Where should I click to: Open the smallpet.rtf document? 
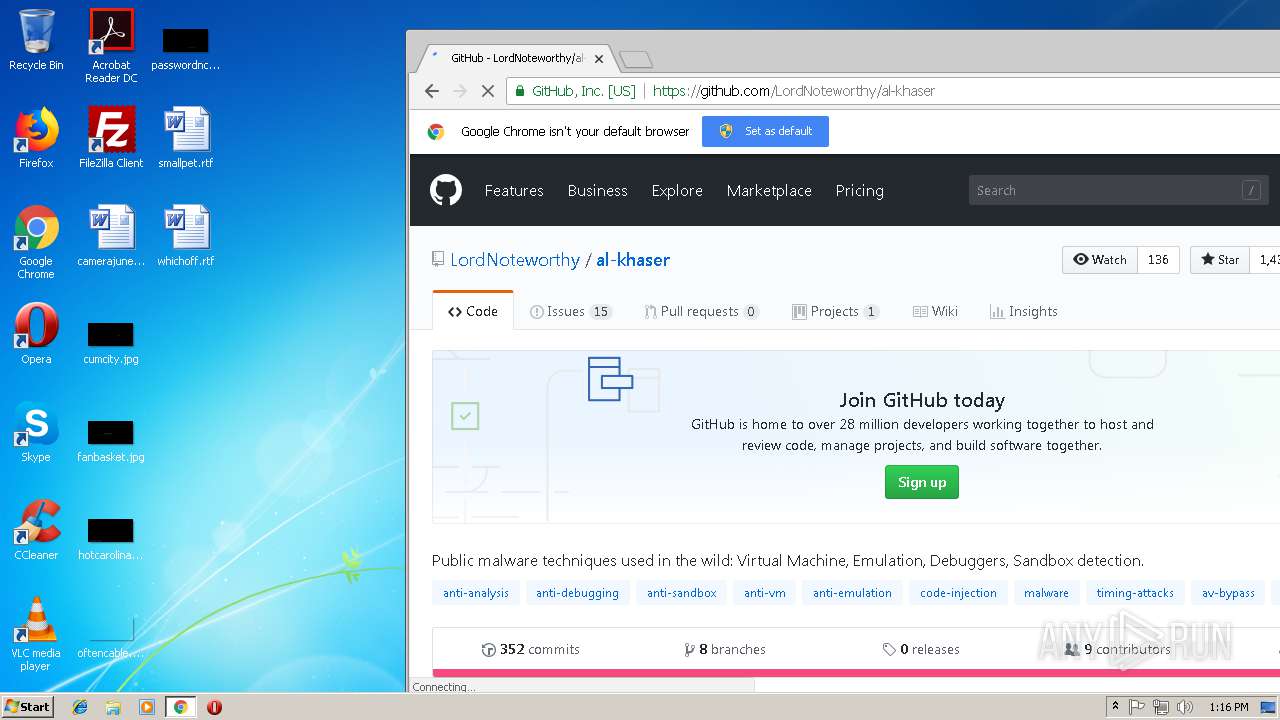[186, 138]
